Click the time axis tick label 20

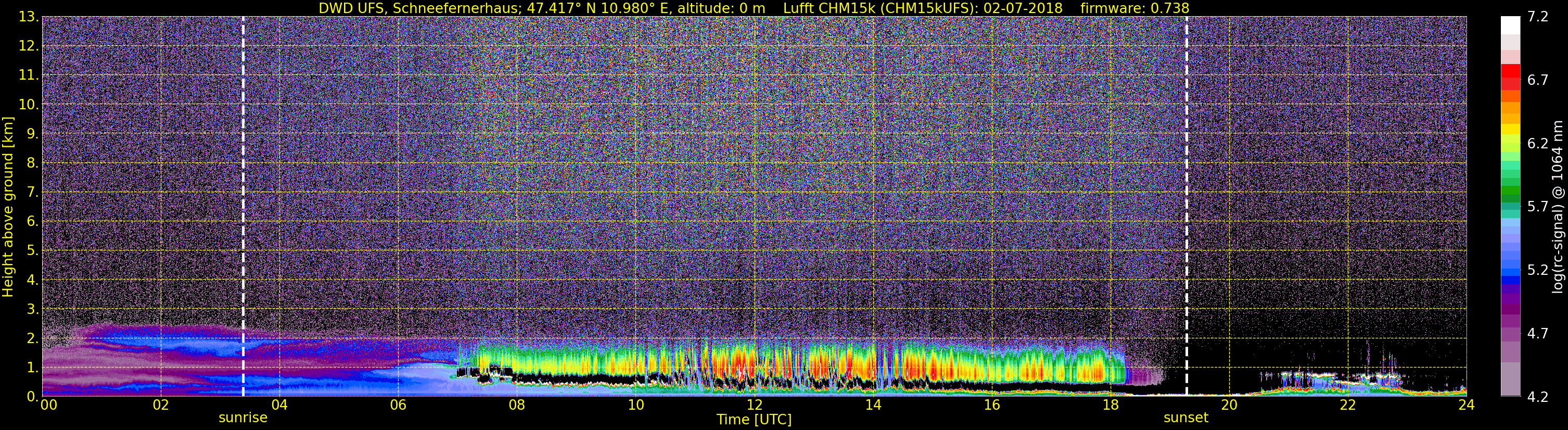click(1229, 406)
